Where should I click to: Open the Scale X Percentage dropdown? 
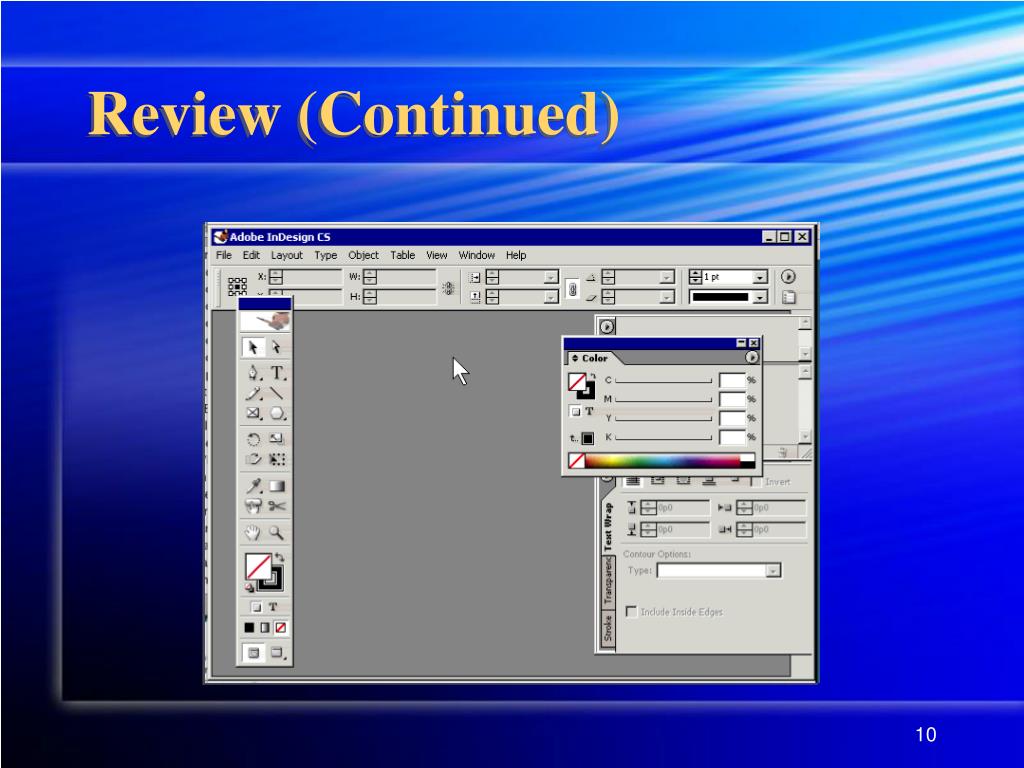coord(551,278)
